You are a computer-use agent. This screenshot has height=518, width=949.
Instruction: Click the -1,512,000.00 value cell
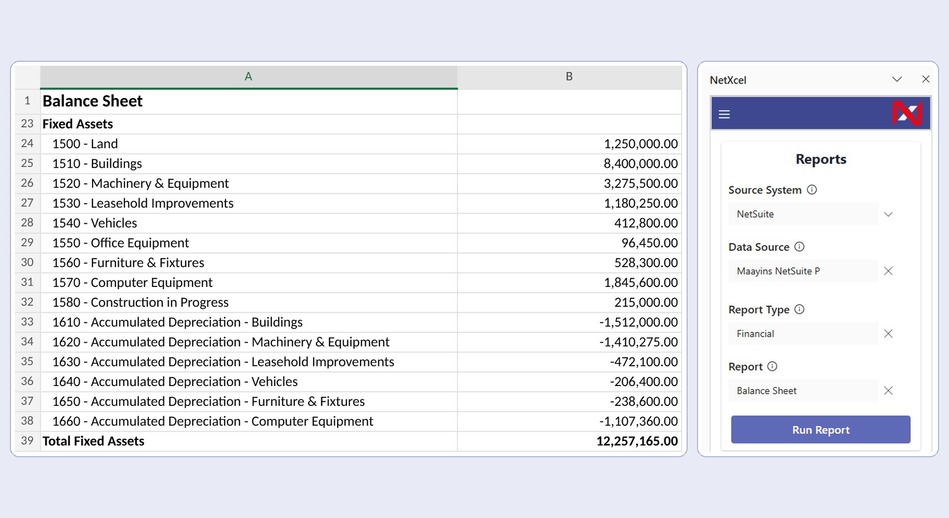click(570, 322)
